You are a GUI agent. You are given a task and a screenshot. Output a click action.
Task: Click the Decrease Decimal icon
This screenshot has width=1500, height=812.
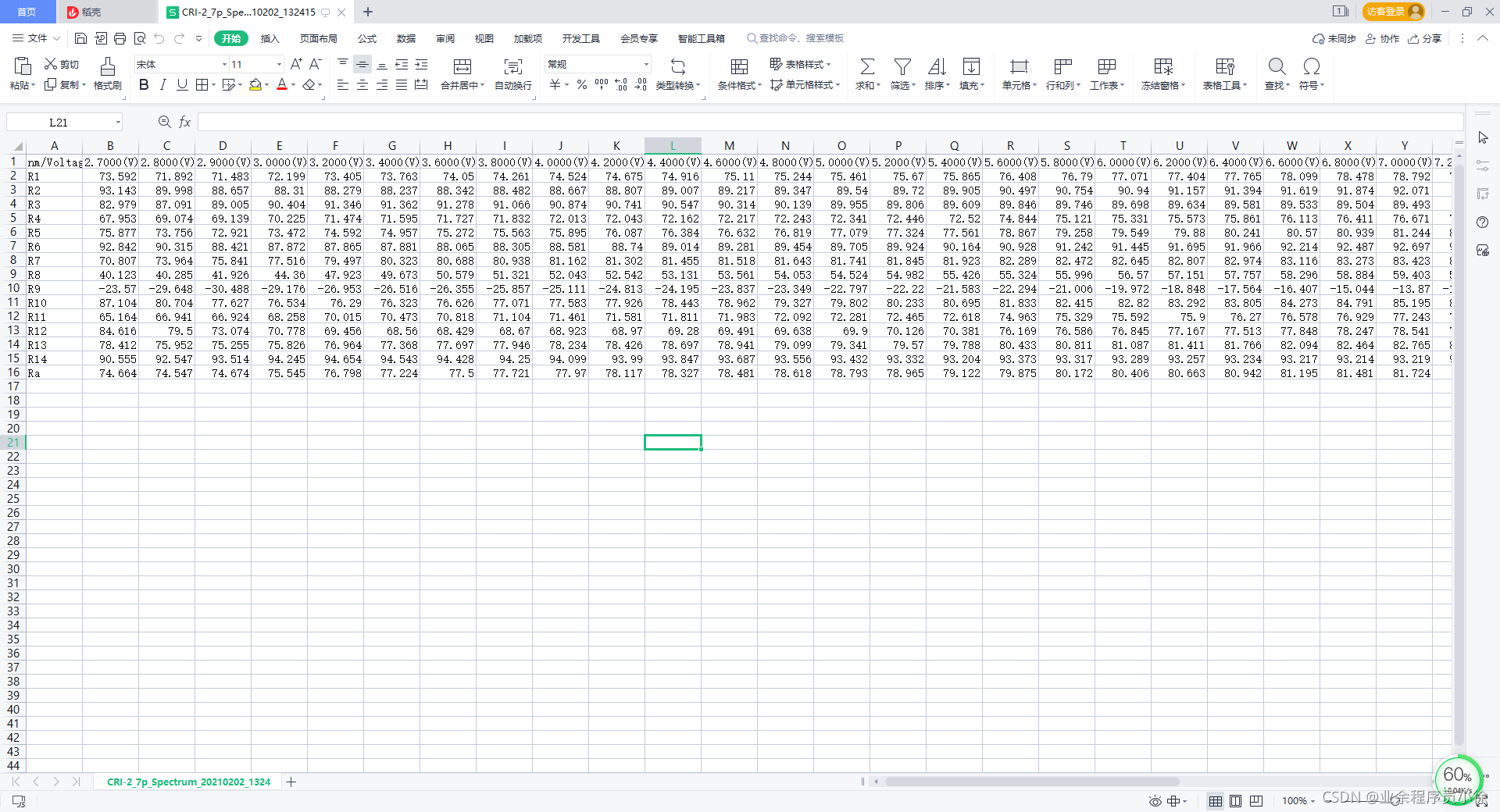coord(641,84)
